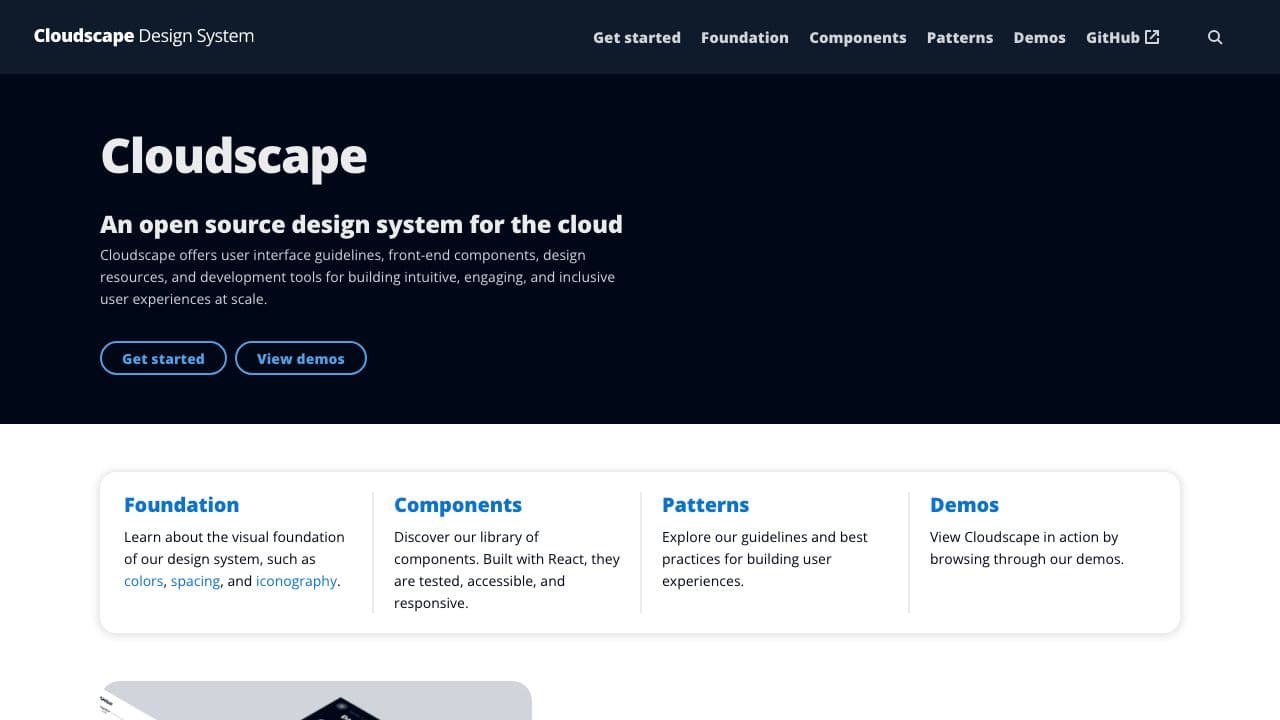The image size is (1280, 720).
Task: Follow the spacing link
Action: tap(195, 581)
